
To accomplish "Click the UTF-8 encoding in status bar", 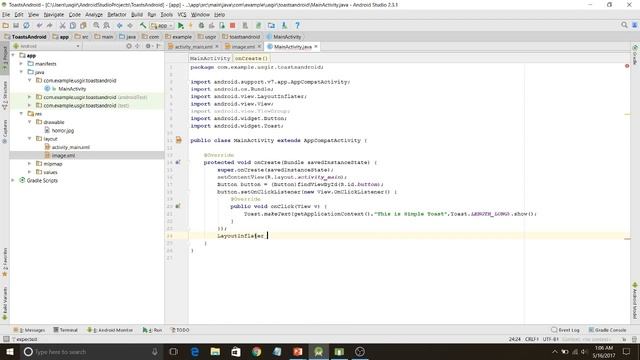I will click(x=551, y=339).
